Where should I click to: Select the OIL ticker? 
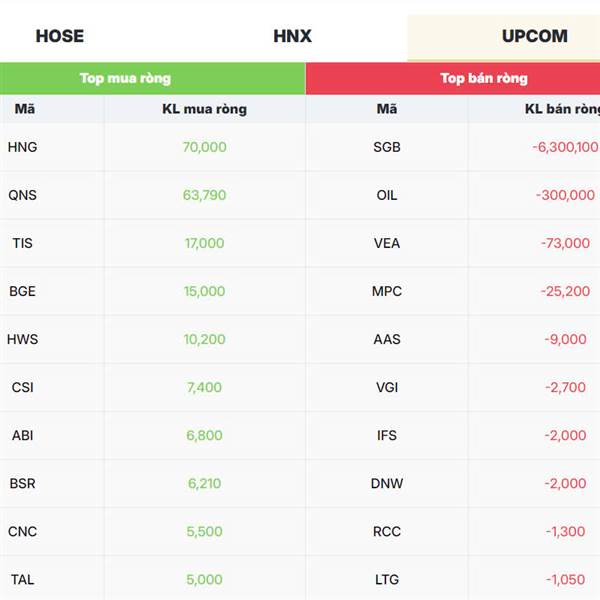[x=387, y=195]
